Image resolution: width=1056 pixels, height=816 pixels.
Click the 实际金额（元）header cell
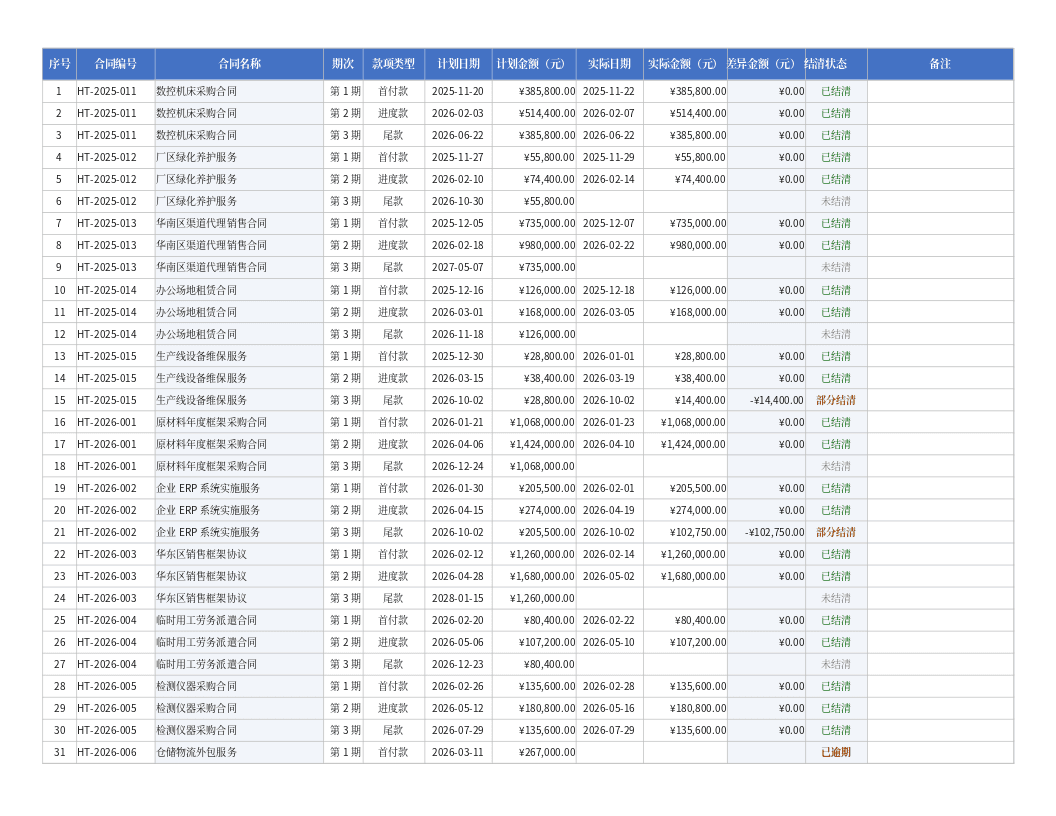685,64
